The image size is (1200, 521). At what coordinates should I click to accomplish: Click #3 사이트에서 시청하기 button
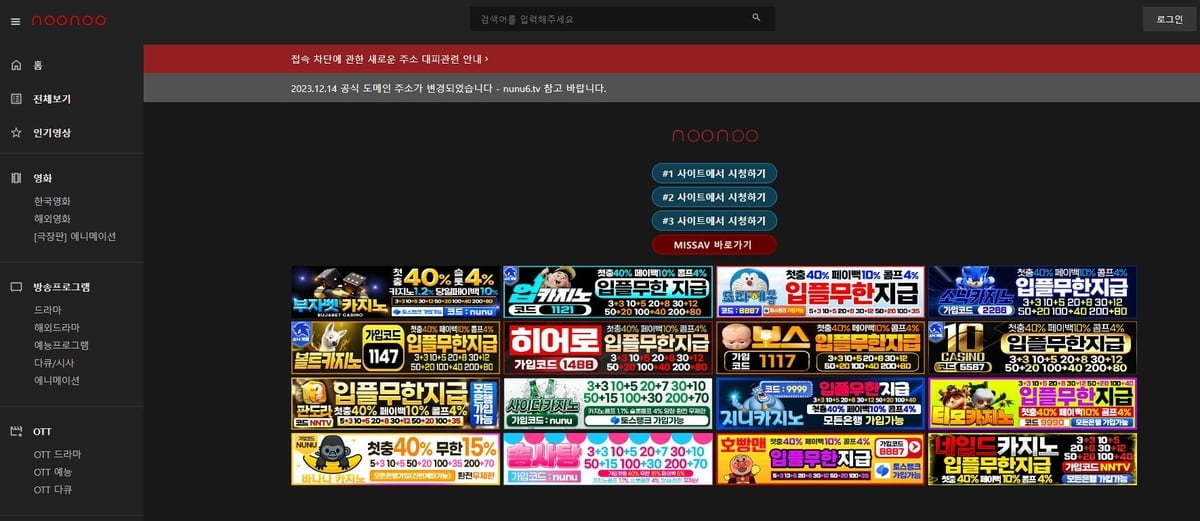[714, 221]
